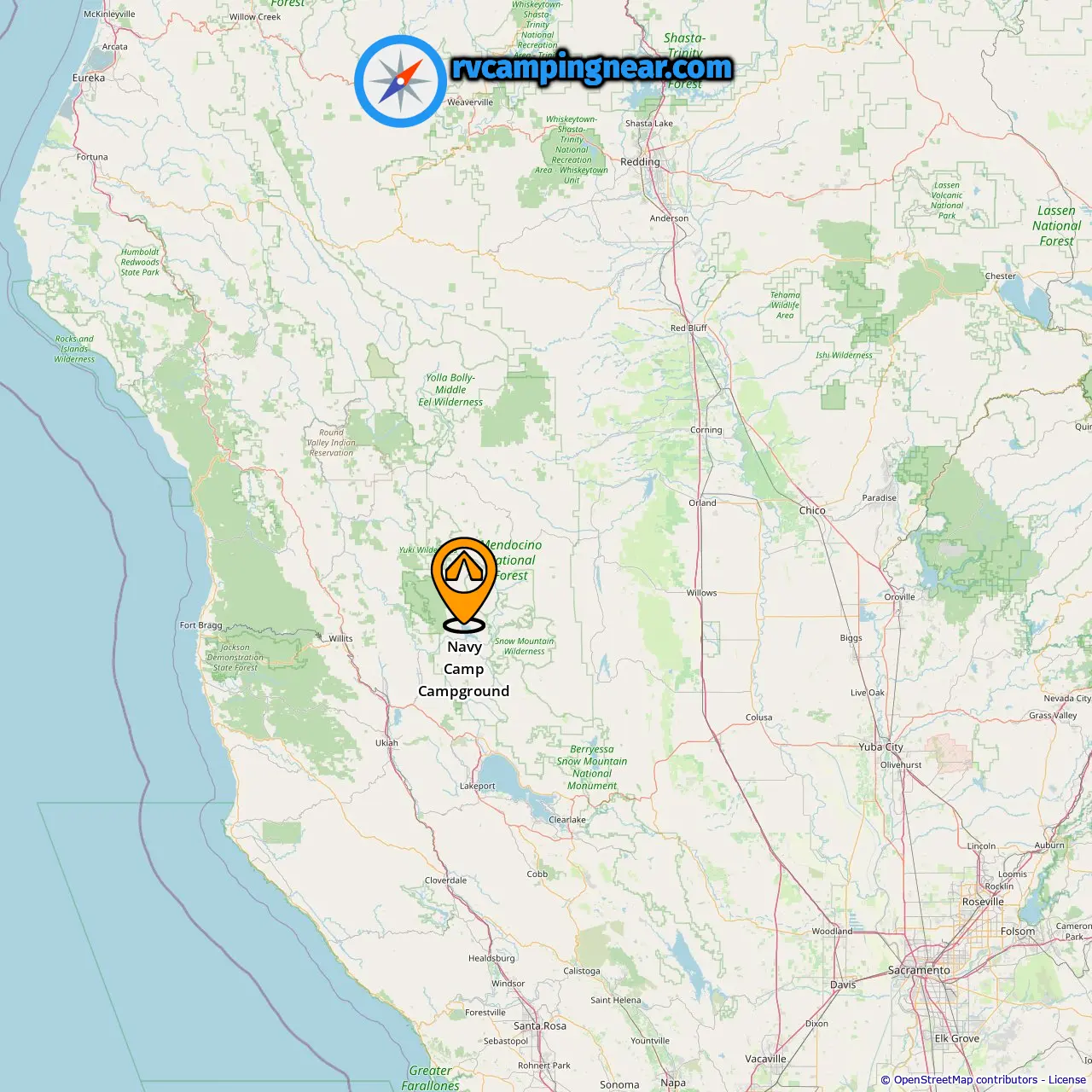1092x1092 pixels.
Task: Click the Santa Rosa city label
Action: click(x=540, y=1025)
